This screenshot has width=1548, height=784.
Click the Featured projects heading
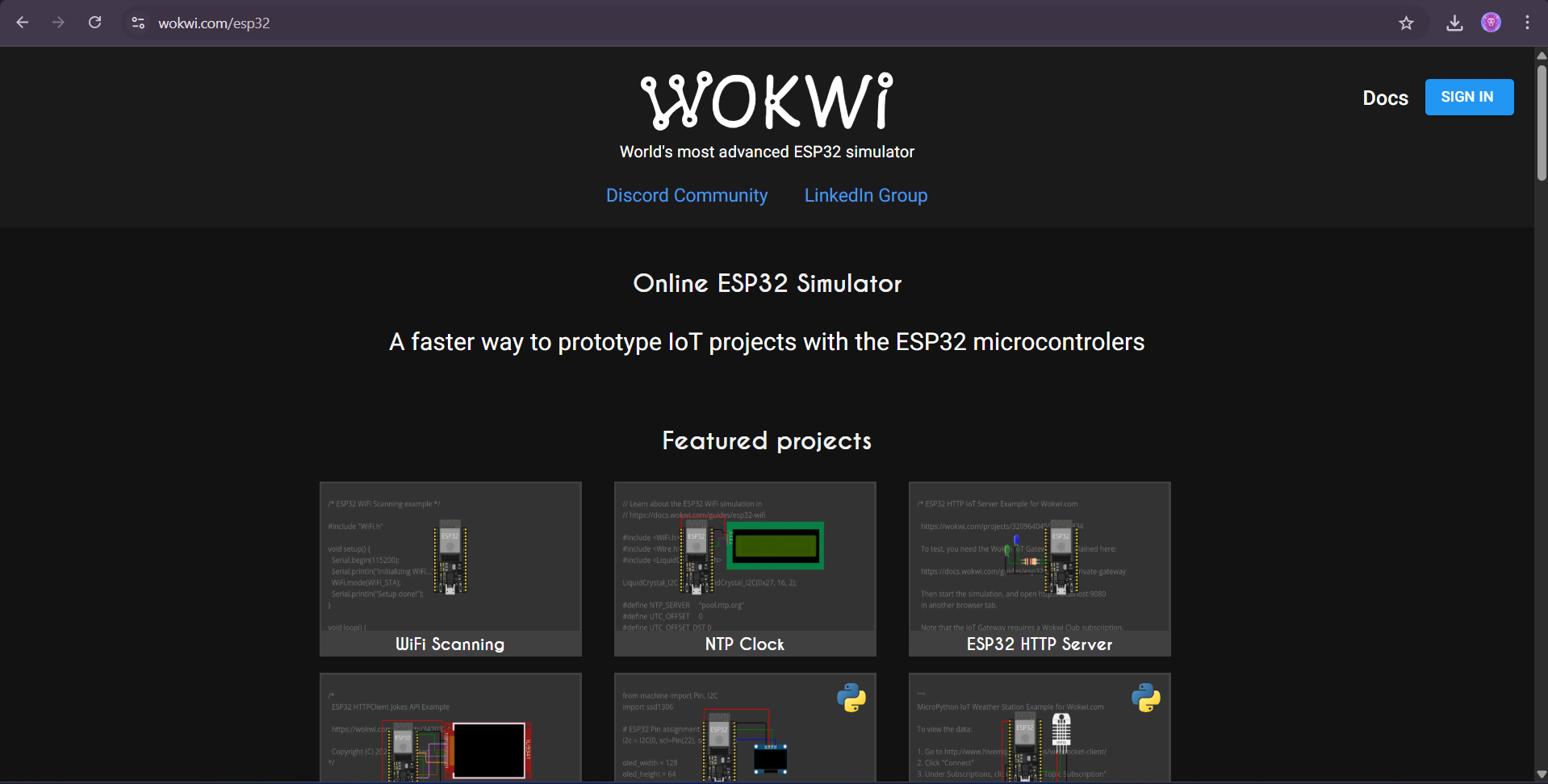point(767,441)
